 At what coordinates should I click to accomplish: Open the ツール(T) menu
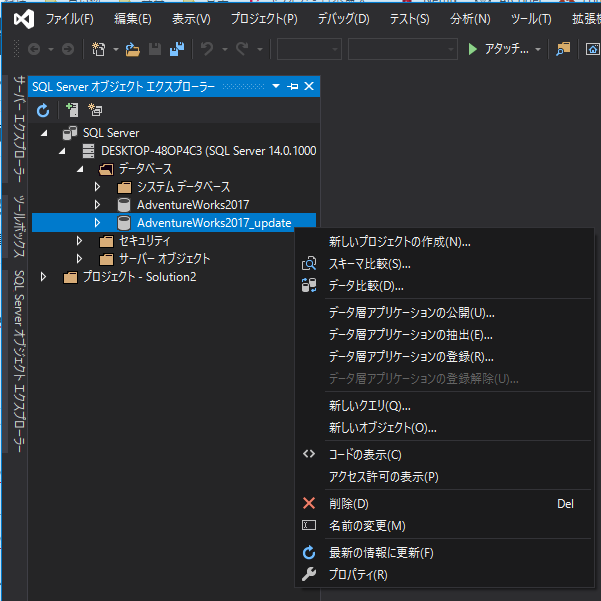[531, 19]
